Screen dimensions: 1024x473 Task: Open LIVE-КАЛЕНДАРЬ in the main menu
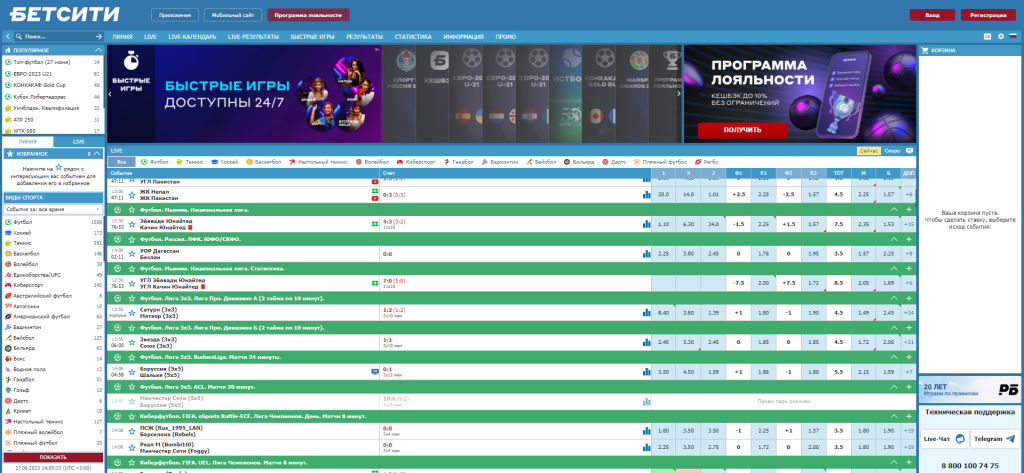pos(191,36)
